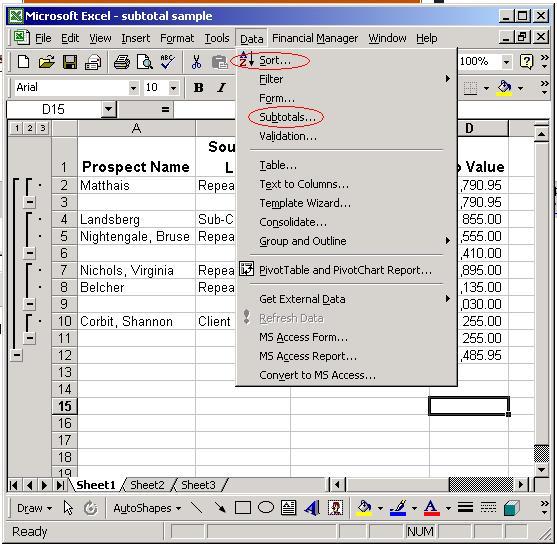Click the Help question mark icon
557x547 pixels.
[526, 62]
